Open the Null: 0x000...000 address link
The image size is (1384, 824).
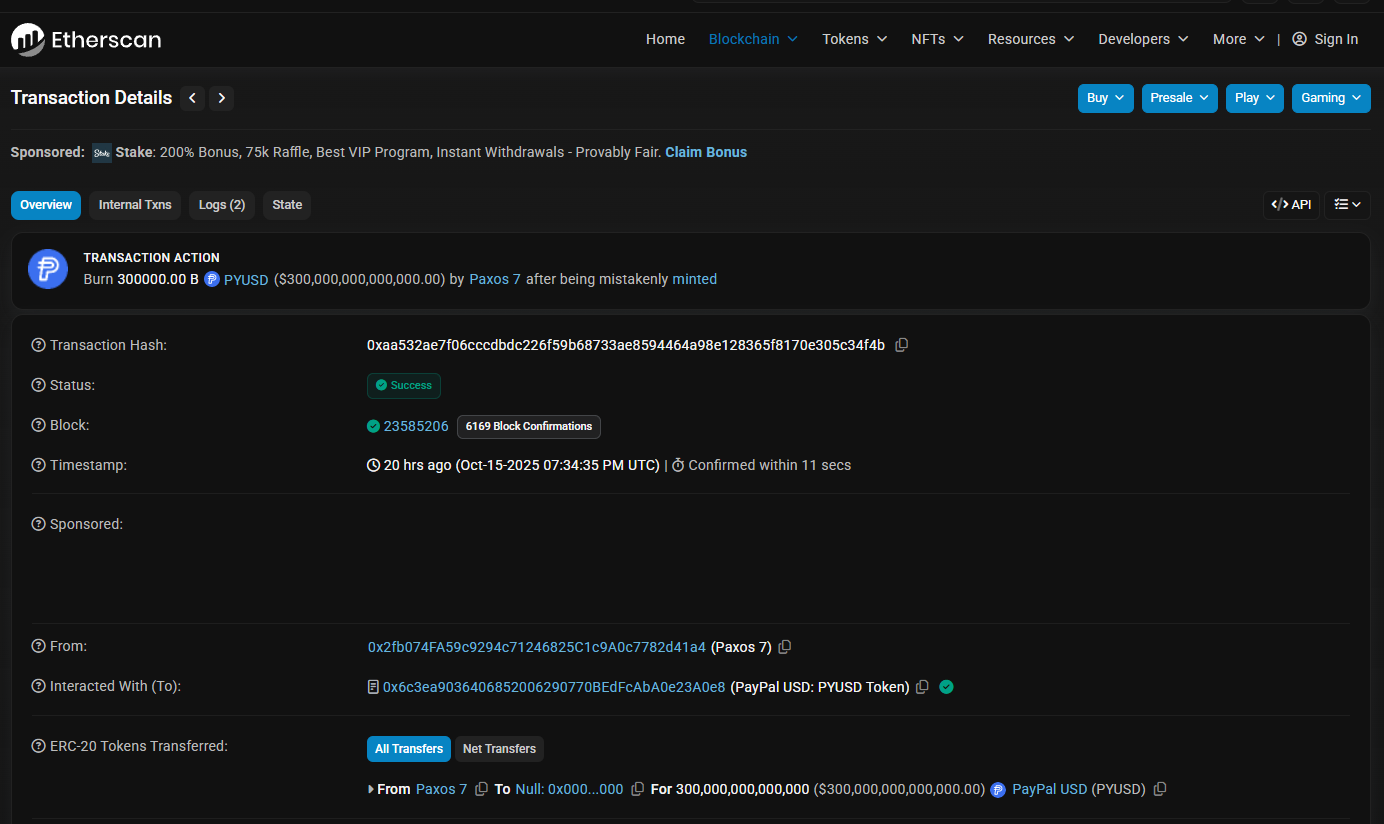569,789
